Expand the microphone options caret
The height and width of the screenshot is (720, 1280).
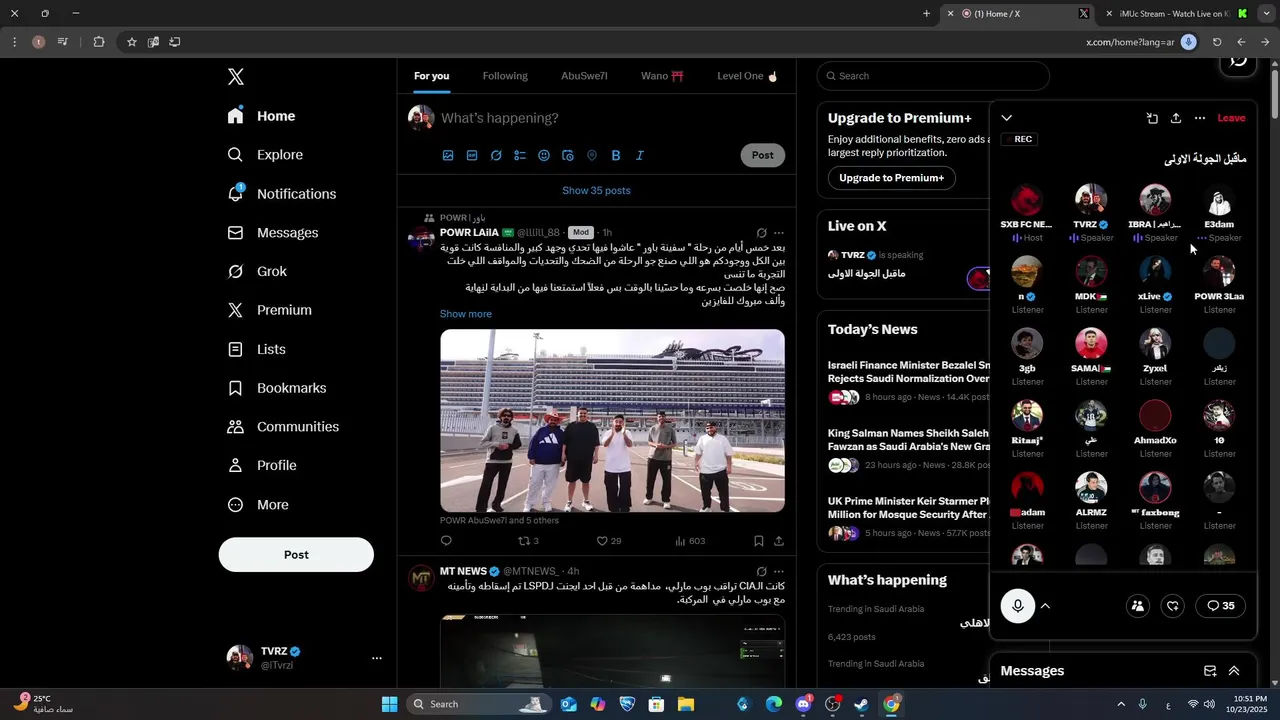click(x=1045, y=606)
